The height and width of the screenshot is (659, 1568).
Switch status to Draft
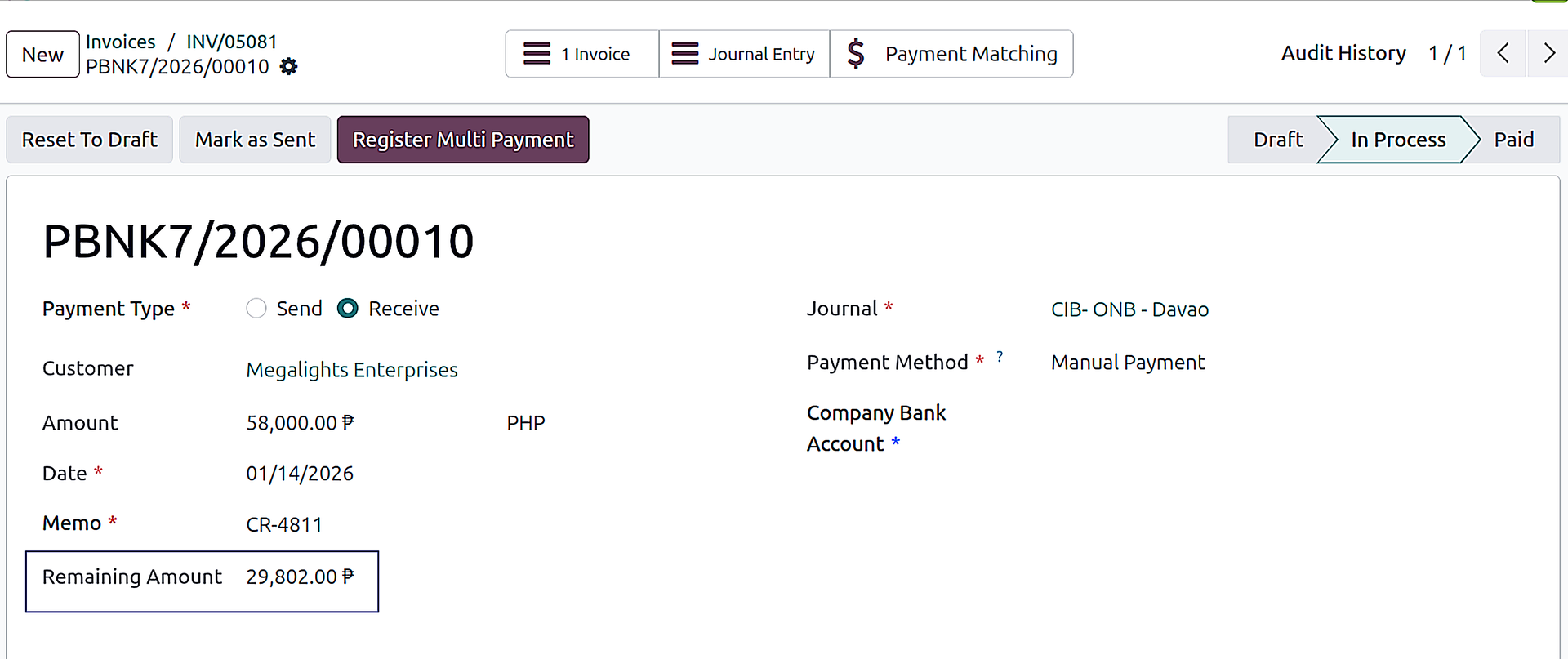[1277, 140]
